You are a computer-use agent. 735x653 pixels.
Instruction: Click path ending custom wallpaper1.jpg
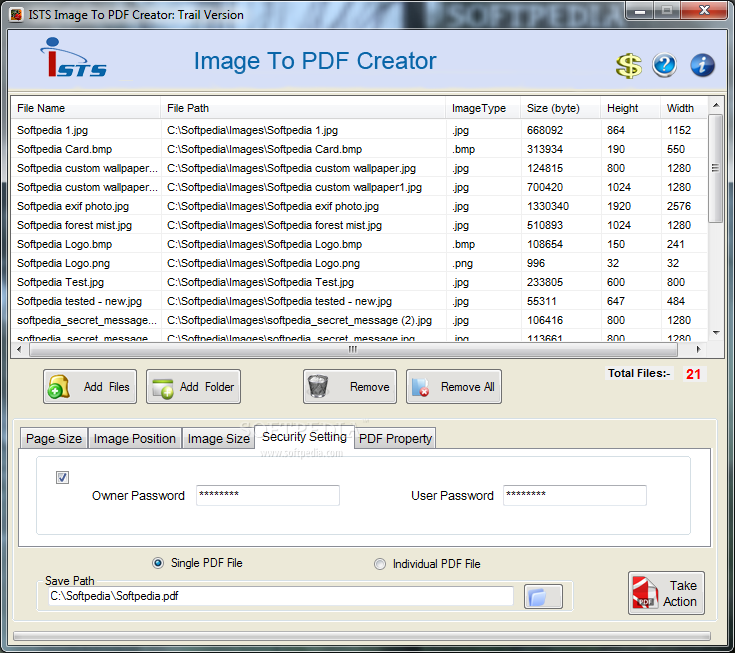[x=294, y=187]
